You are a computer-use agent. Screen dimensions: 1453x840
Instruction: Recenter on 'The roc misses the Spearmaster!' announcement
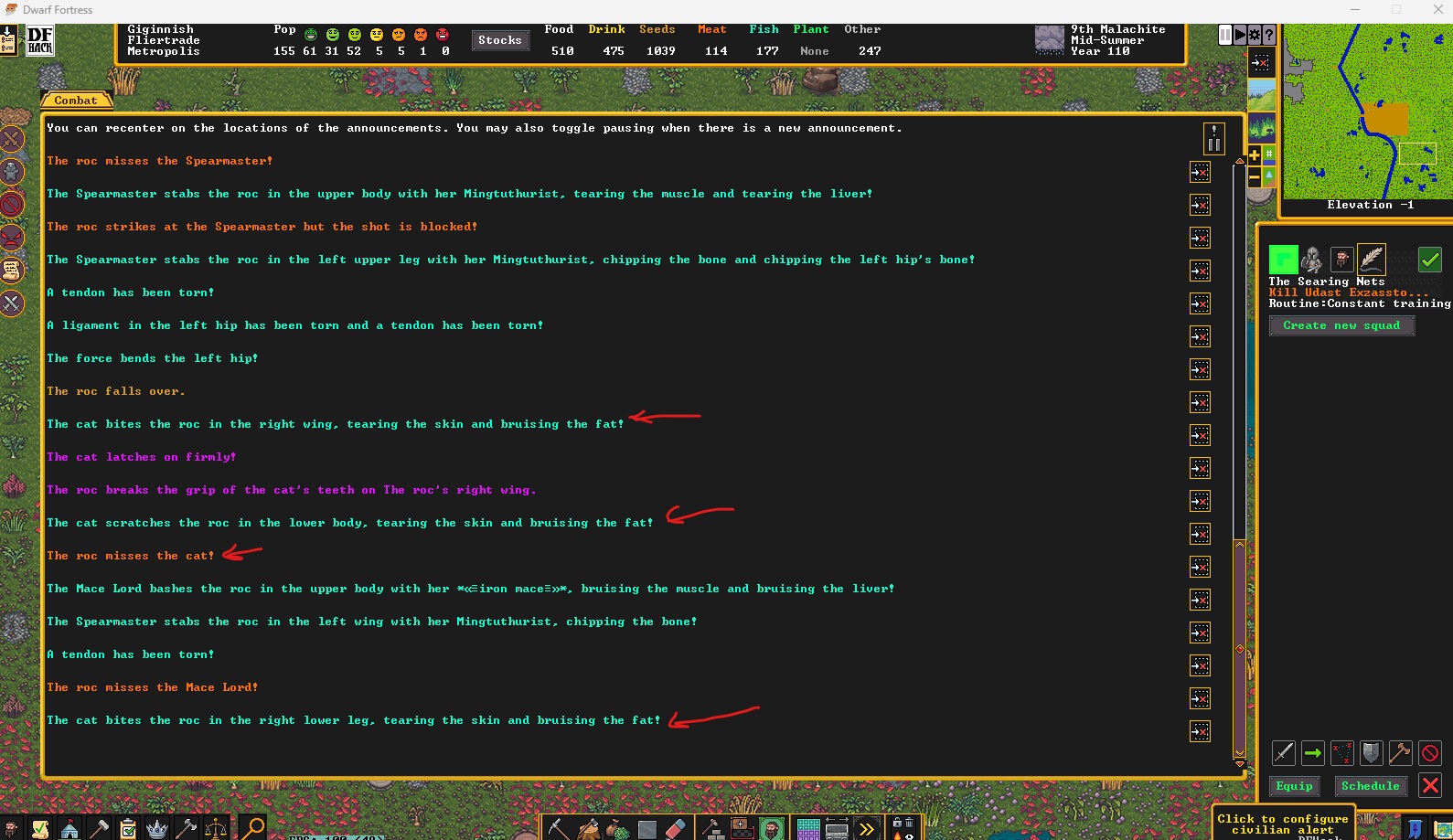1200,172
